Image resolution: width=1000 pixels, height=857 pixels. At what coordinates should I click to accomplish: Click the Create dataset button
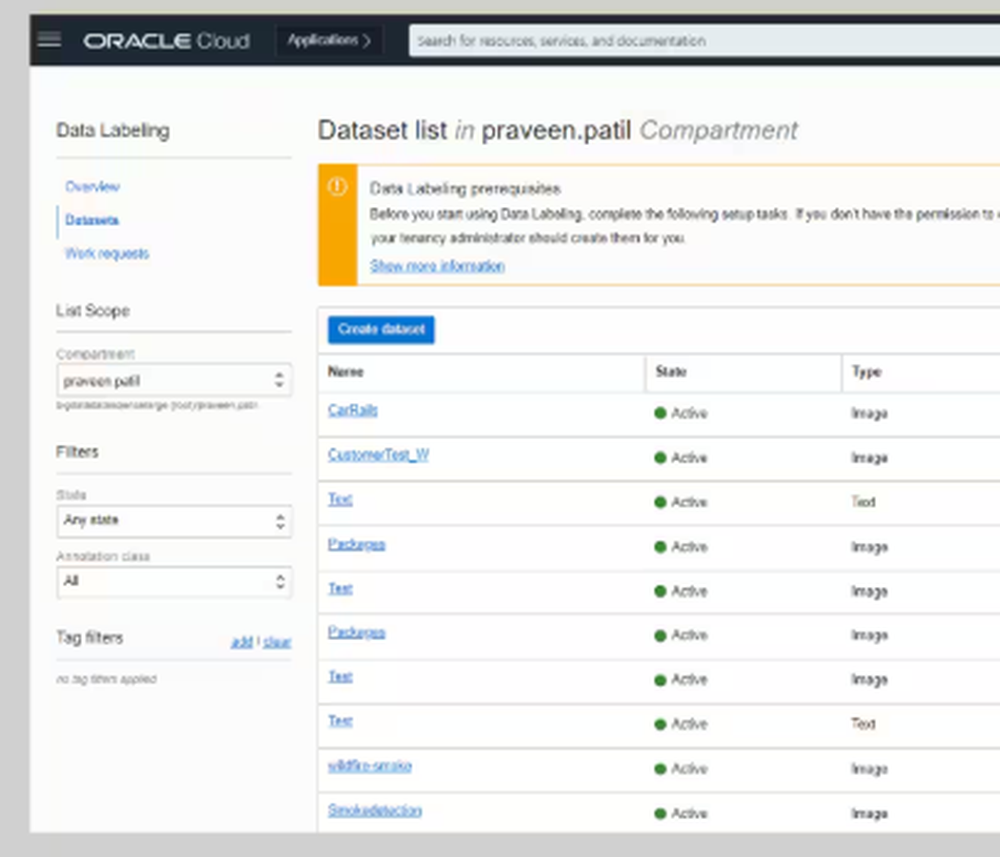(x=380, y=329)
